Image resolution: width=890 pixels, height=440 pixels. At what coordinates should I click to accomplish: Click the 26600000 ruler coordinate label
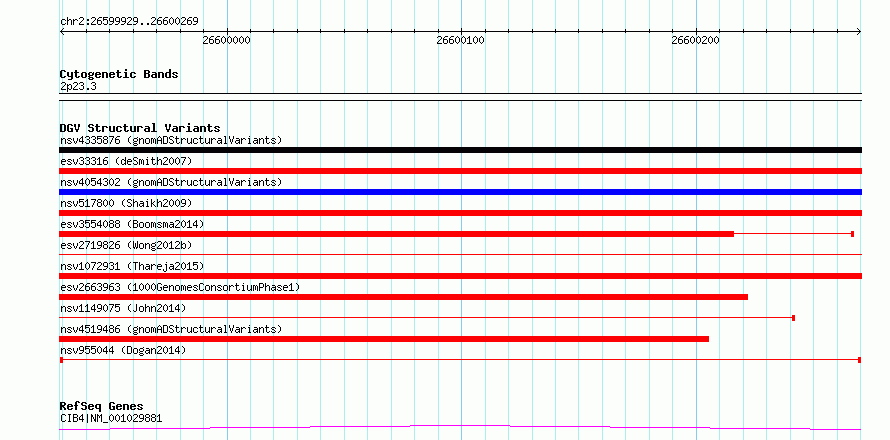226,40
